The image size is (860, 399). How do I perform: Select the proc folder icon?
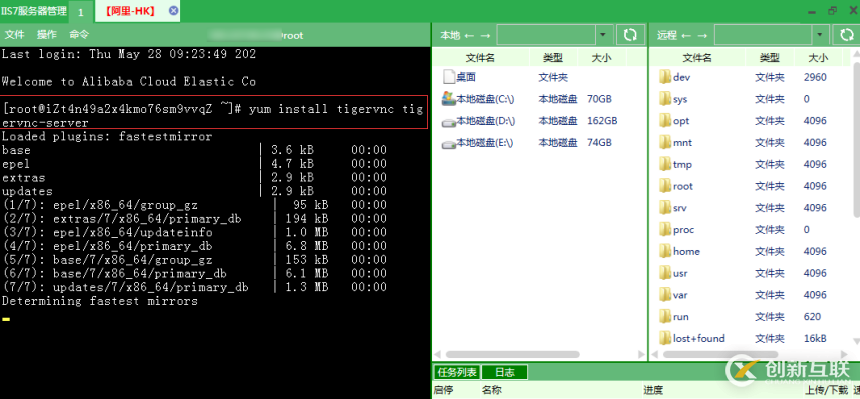pos(665,229)
